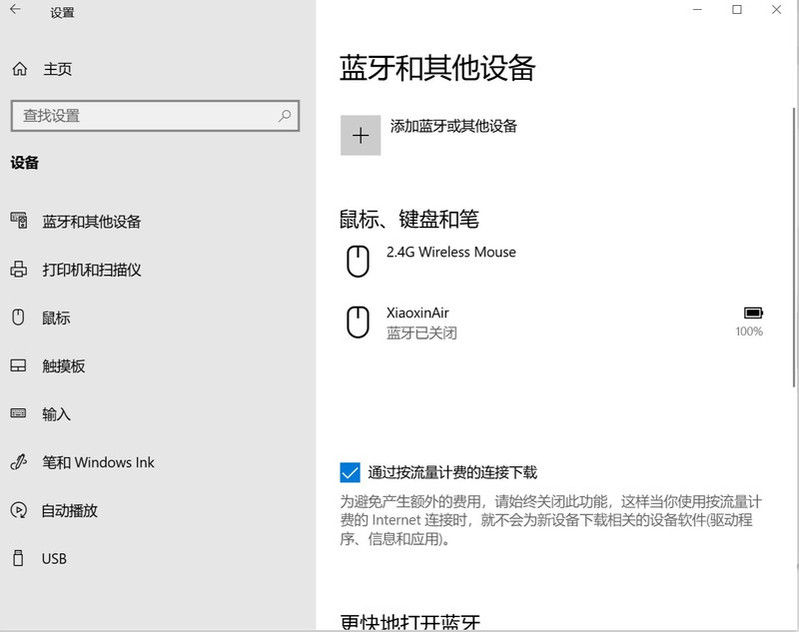Viewport: 799px width, 632px height.
Task: Click the touchpad icon in the sidebar
Action: (18, 366)
